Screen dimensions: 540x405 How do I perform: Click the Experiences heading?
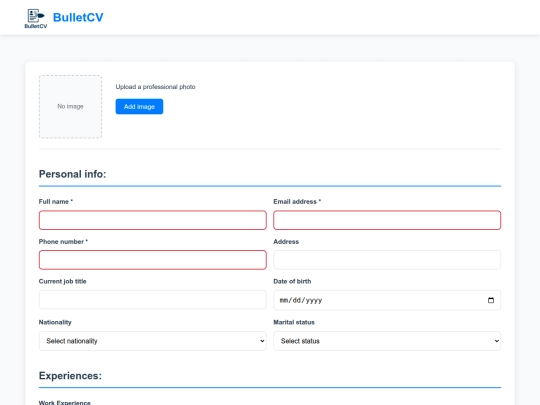coord(70,376)
